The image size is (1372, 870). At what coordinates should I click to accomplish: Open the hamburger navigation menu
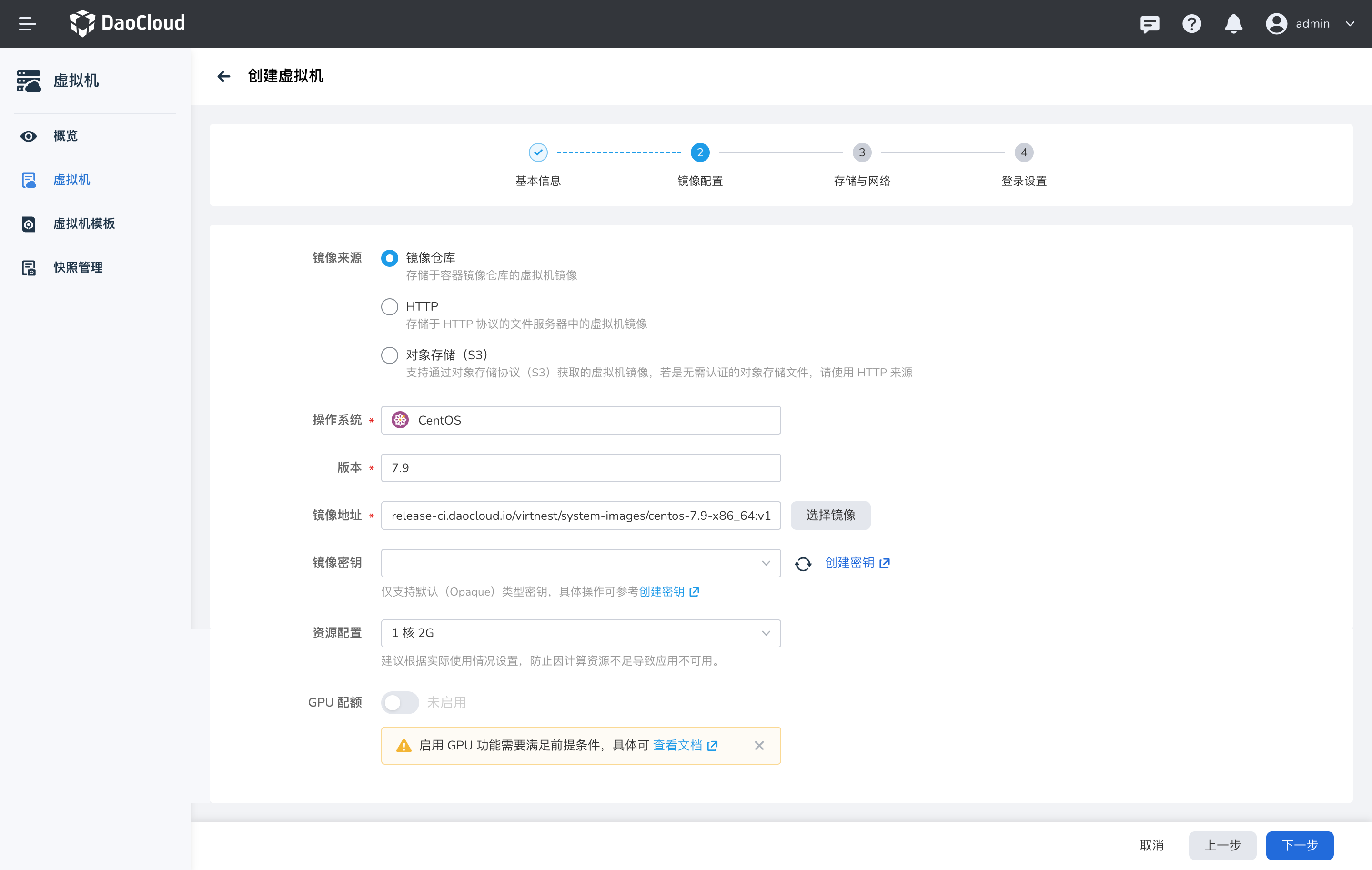coord(26,23)
